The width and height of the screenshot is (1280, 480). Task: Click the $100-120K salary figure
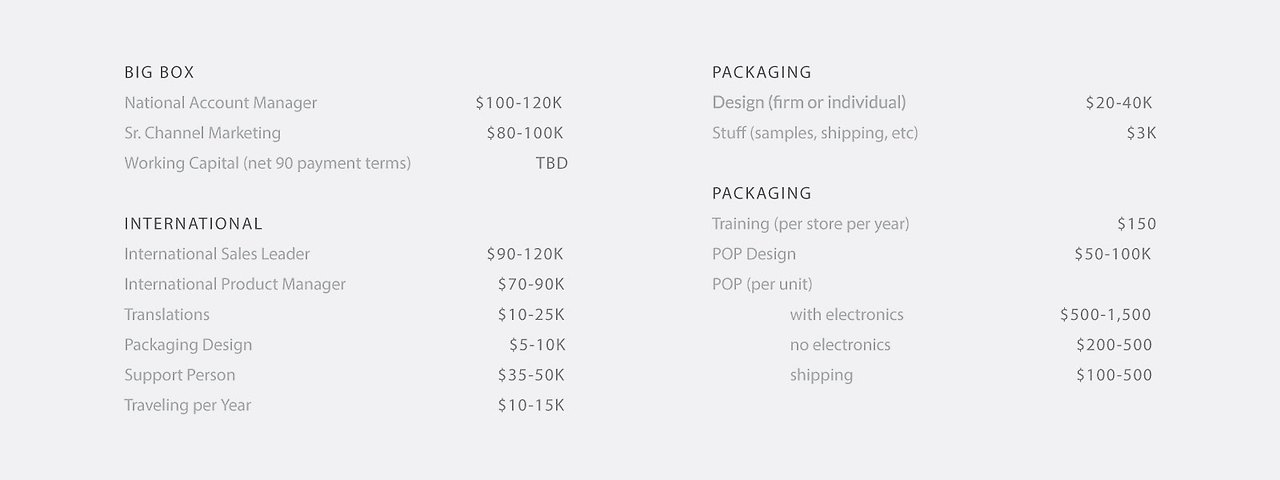click(519, 103)
